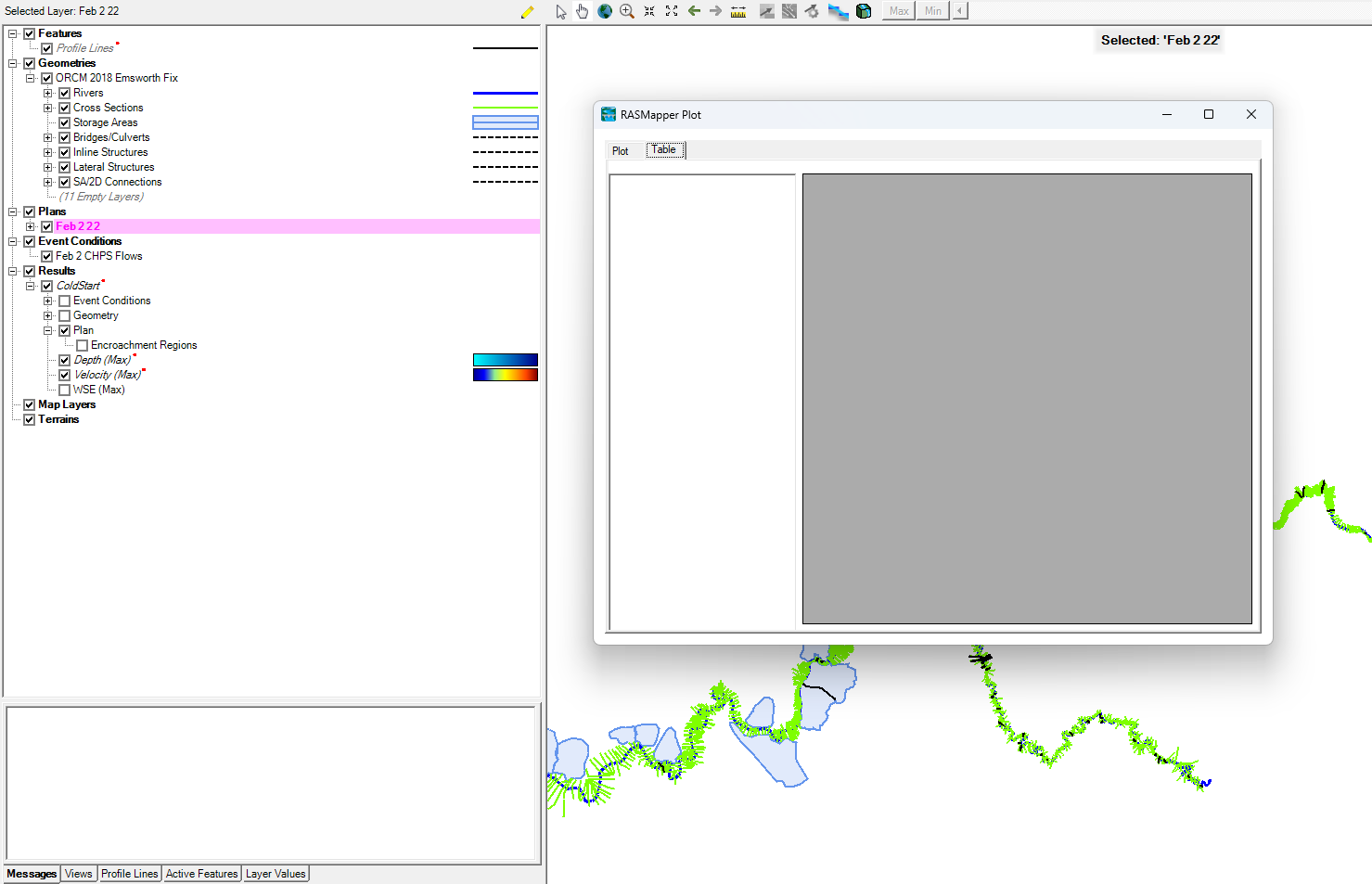Screen dimensions: 1372x884
Task: Expand the Rivers tree node
Action: click(48, 93)
